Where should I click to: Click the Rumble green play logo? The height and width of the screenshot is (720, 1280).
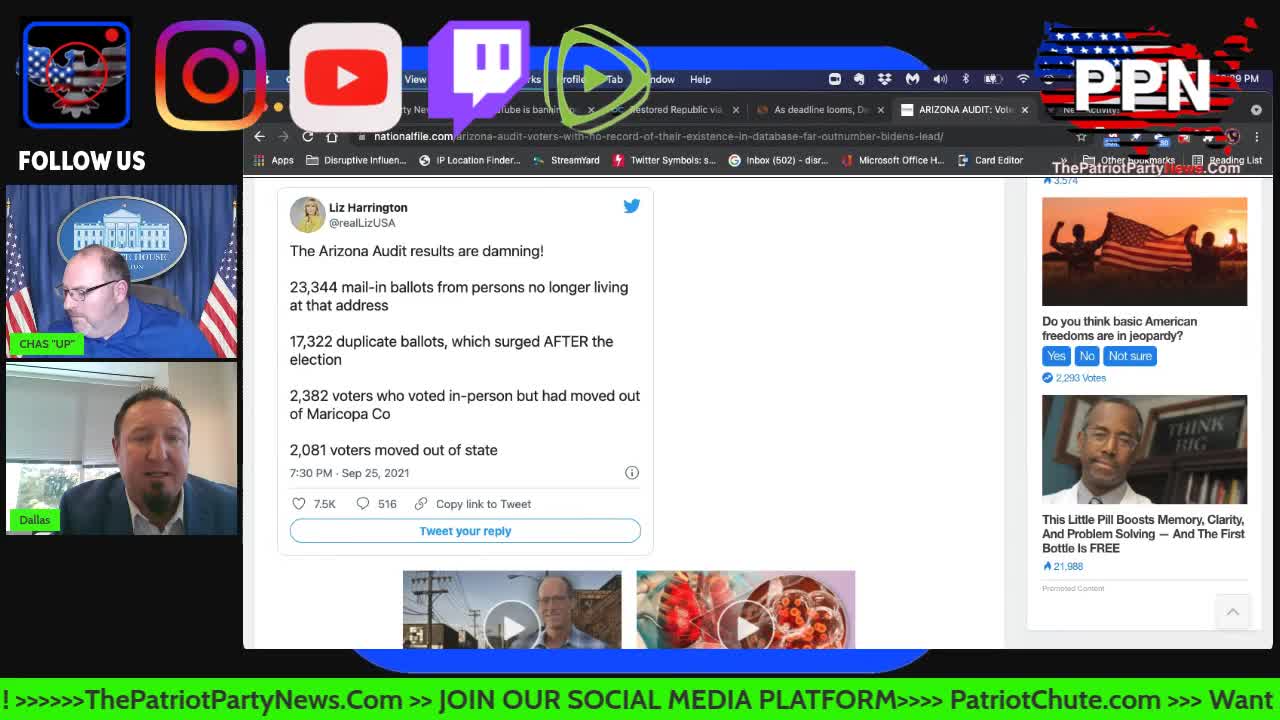point(596,78)
